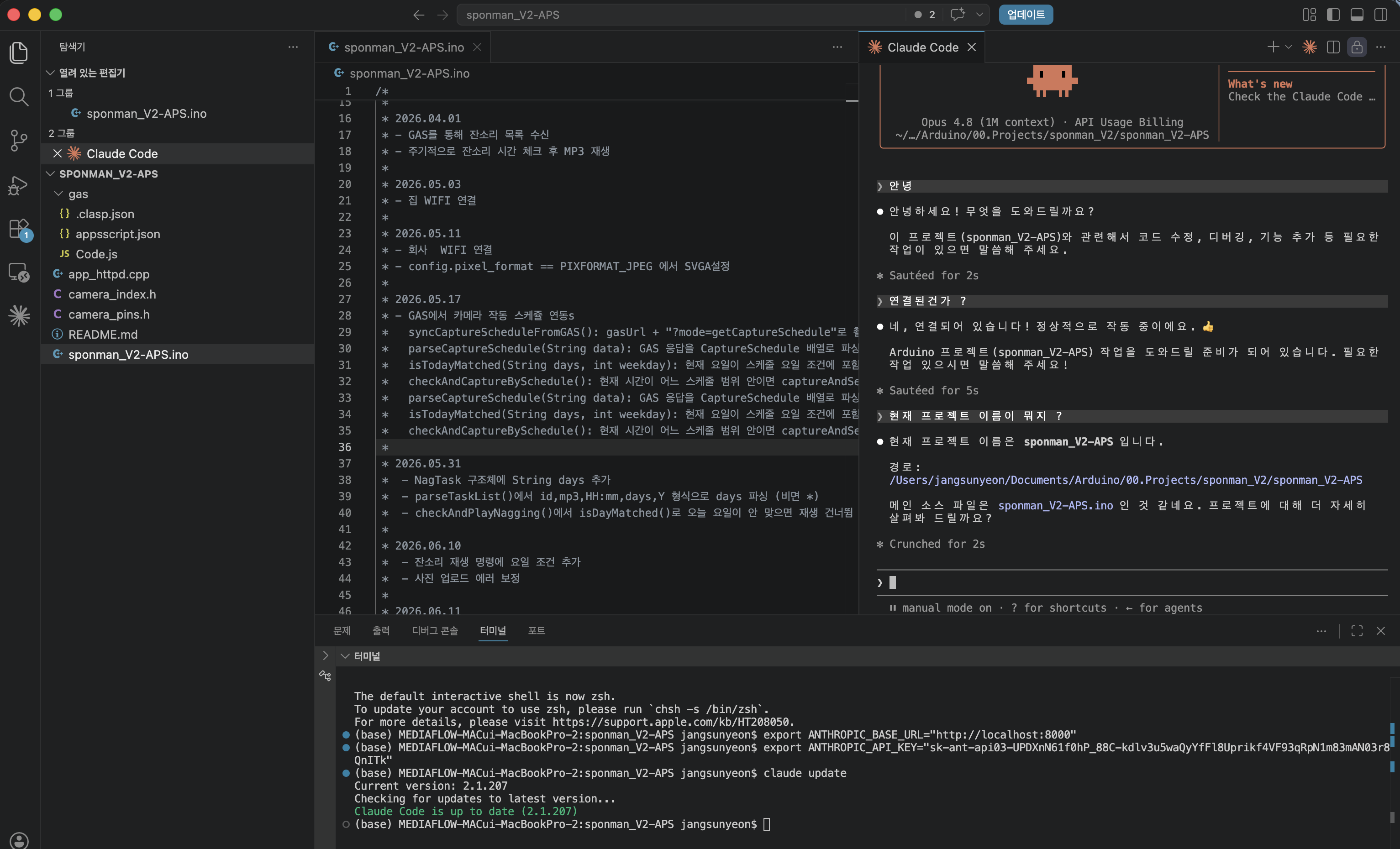Toggle the editor group lock
The width and height of the screenshot is (1400, 849).
tap(1357, 47)
